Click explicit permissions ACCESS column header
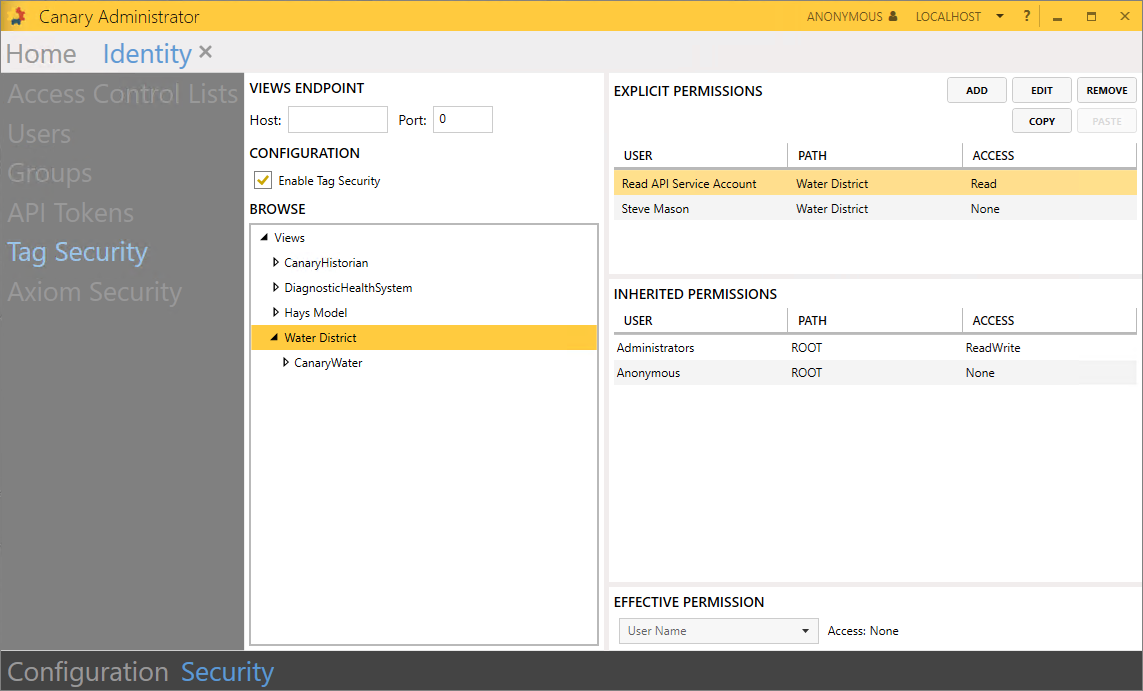1143x691 pixels. 1050,155
